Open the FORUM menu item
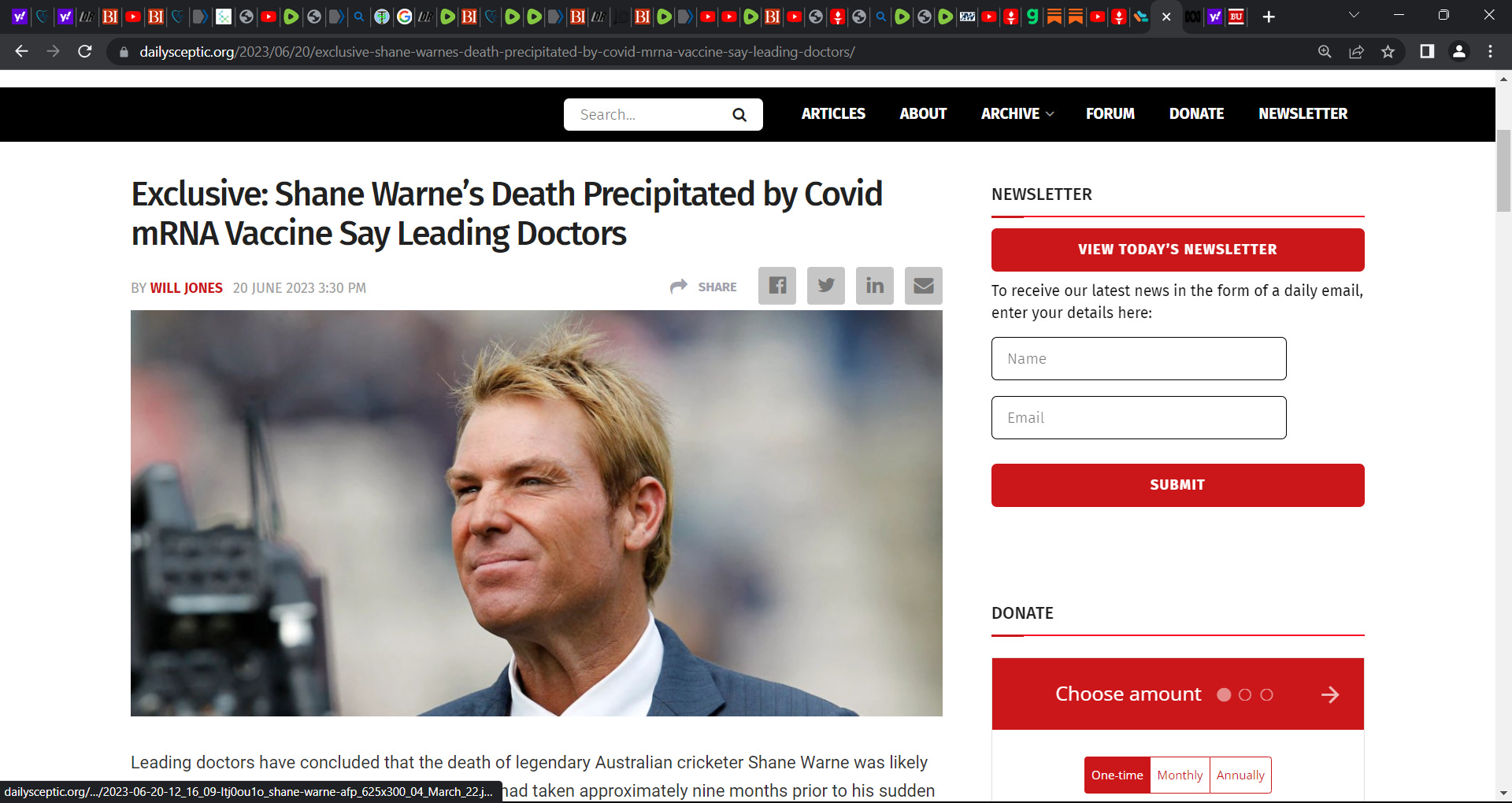This screenshot has width=1512, height=803. click(1110, 114)
